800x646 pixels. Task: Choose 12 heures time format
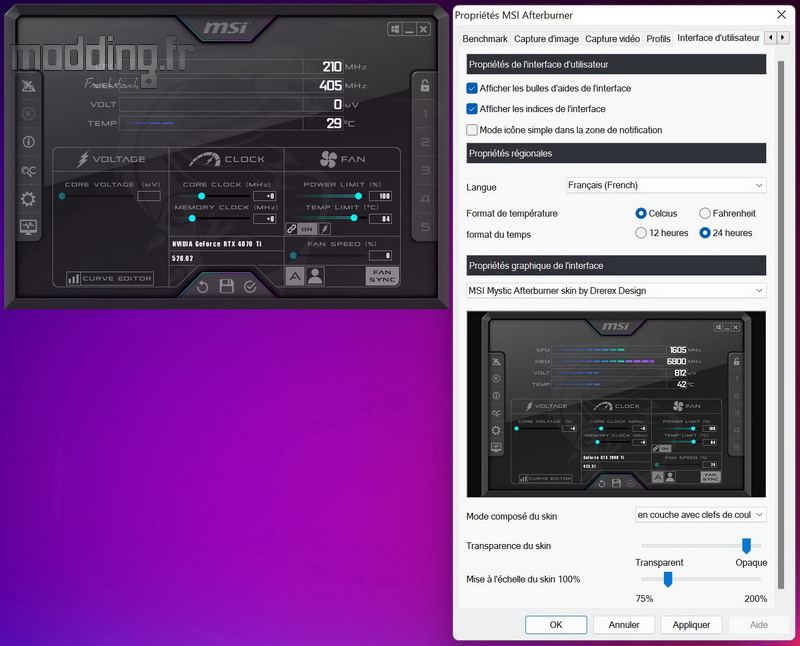tap(641, 233)
